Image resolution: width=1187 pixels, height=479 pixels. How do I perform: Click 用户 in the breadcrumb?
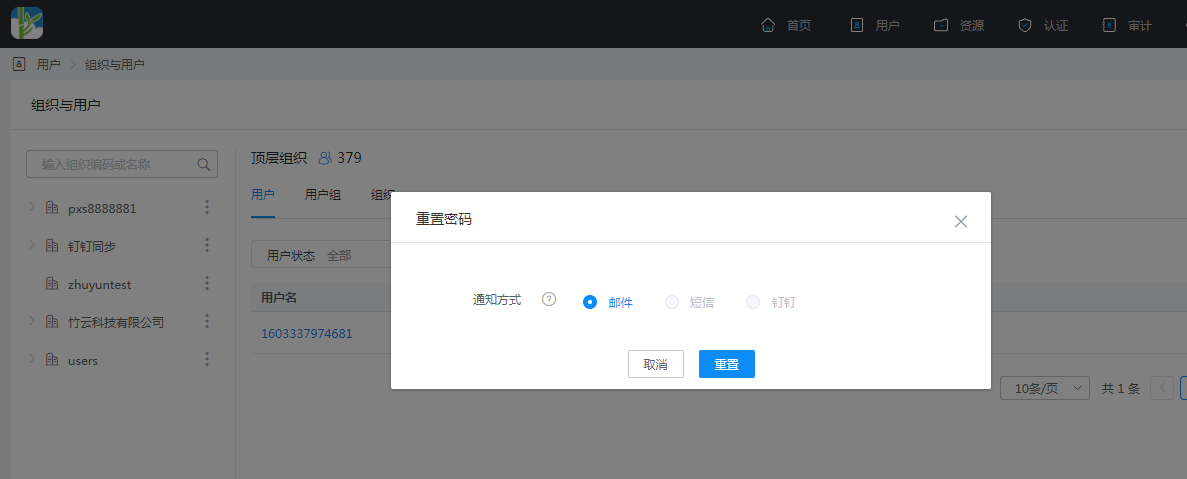[x=48, y=65]
